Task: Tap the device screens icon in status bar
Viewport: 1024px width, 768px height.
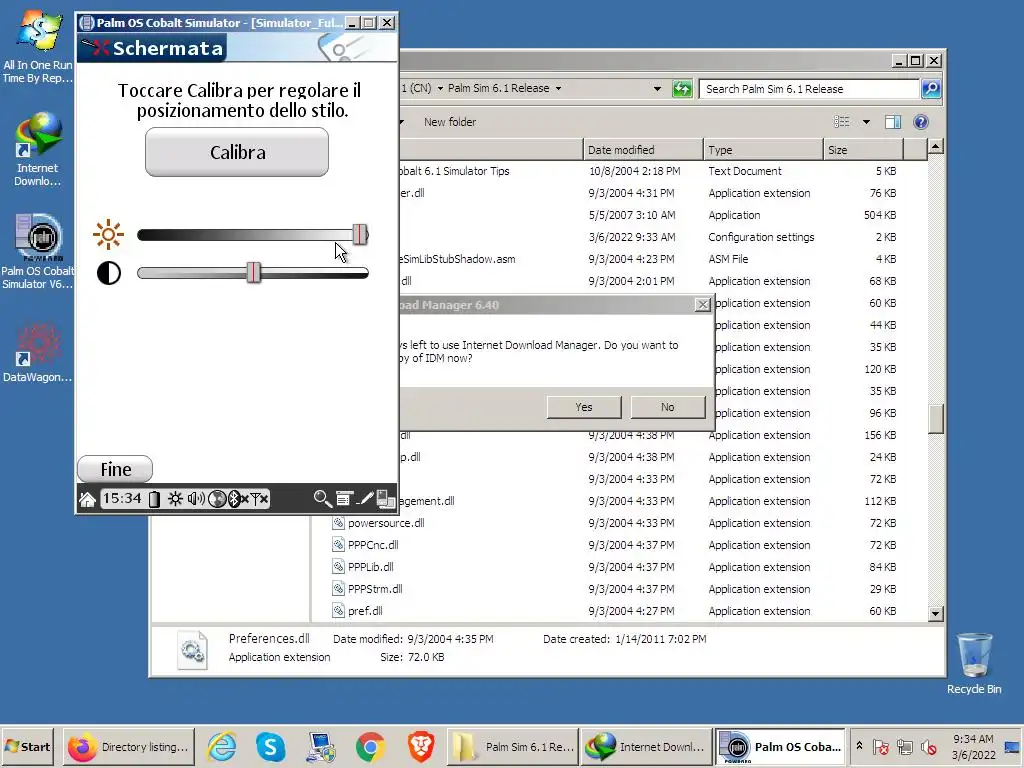Action: pyautogui.click(x=386, y=499)
